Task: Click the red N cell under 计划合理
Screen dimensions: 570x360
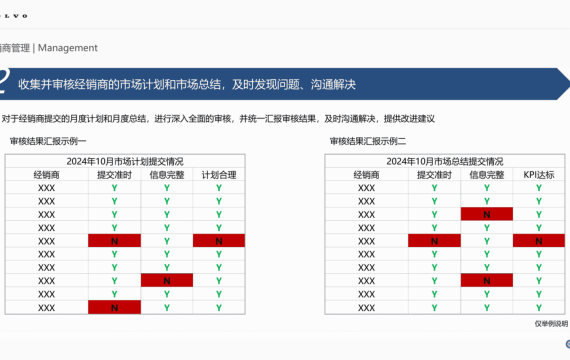Action: tap(219, 241)
